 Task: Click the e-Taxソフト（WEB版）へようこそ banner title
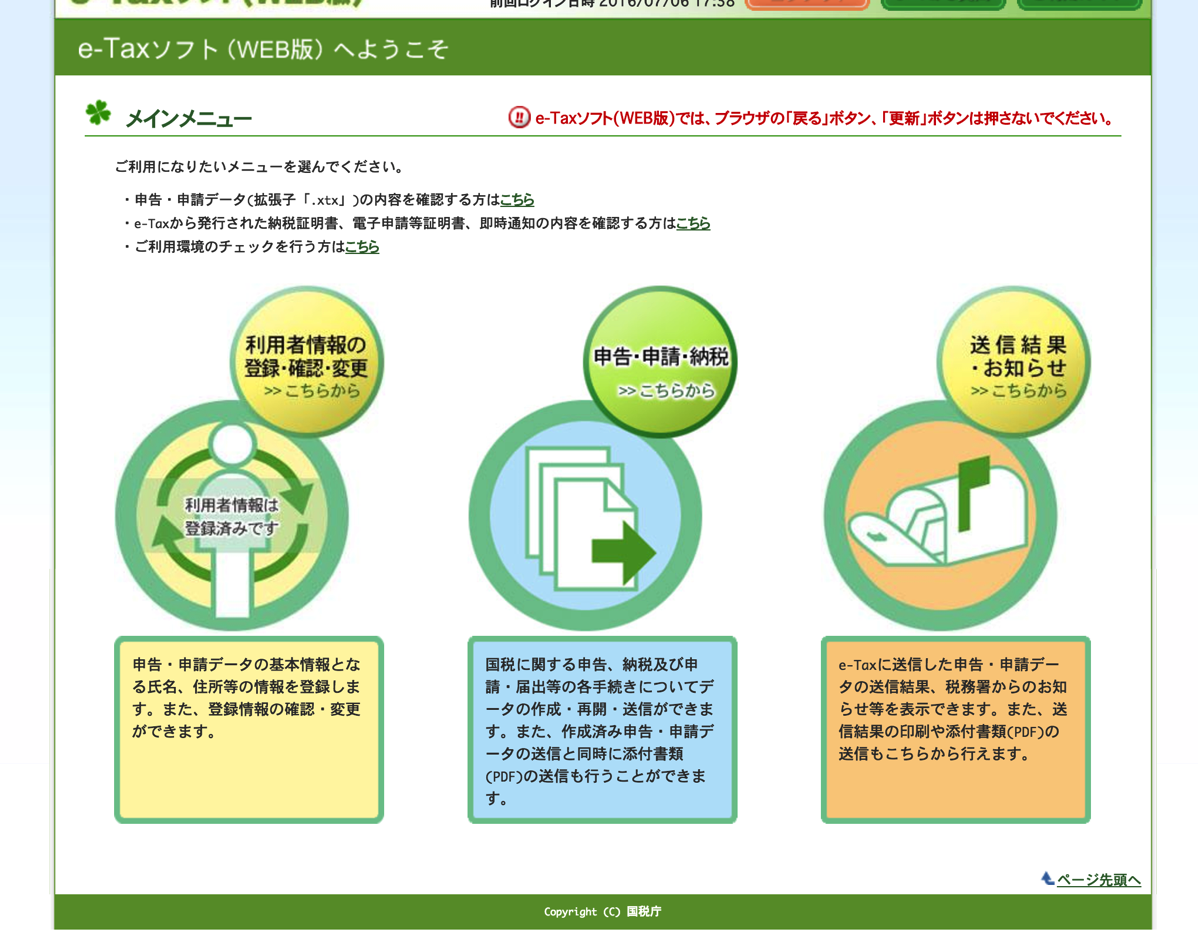263,49
